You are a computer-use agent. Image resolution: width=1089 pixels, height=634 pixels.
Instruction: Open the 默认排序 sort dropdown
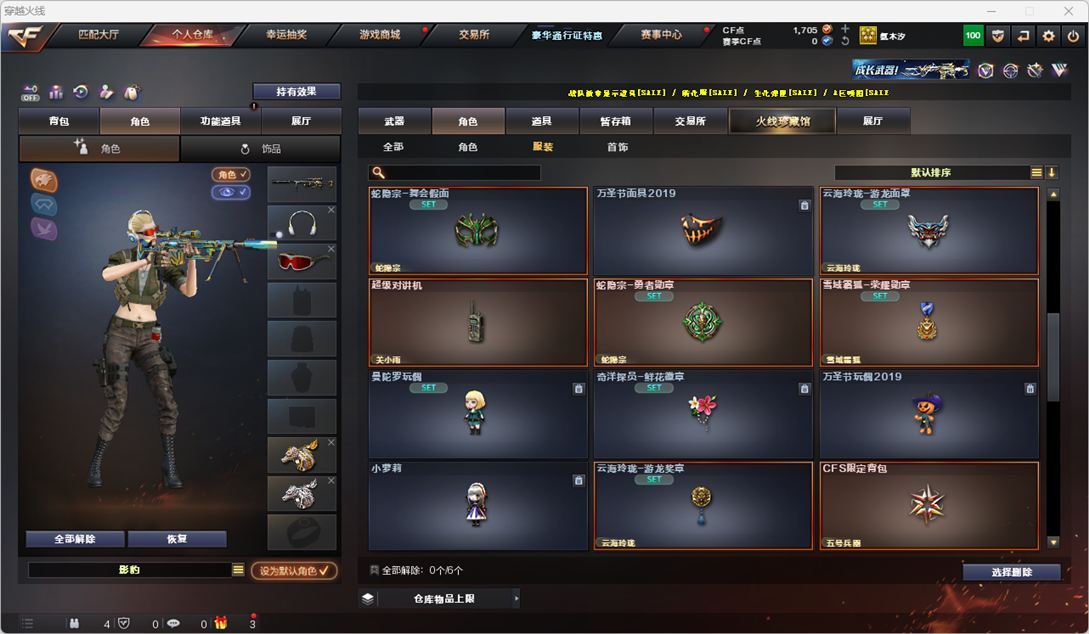click(931, 172)
